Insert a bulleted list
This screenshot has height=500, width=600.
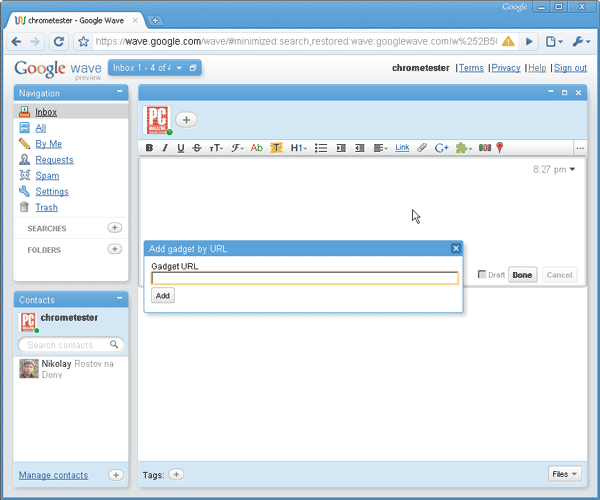click(321, 148)
